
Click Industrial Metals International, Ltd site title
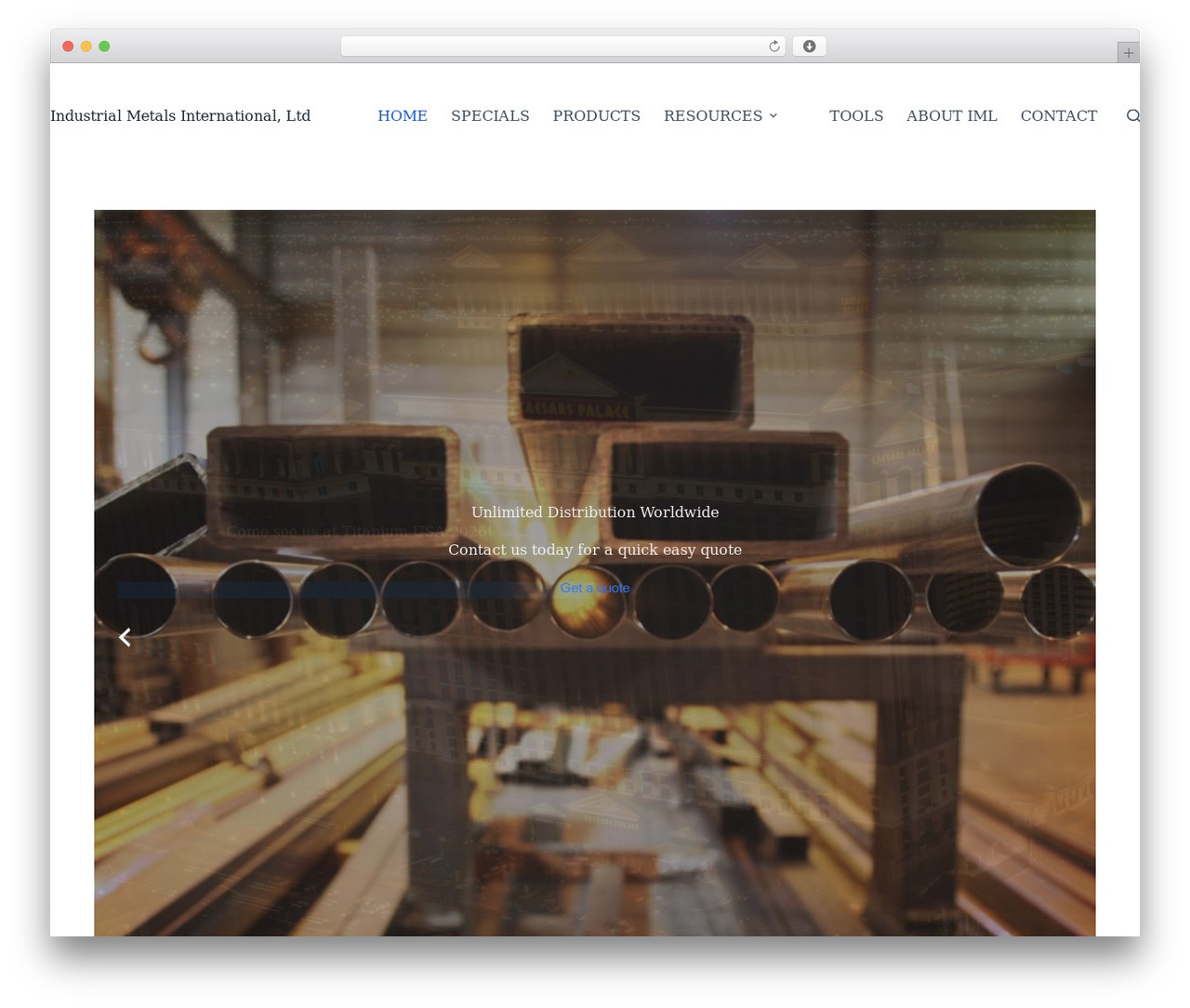pos(180,115)
